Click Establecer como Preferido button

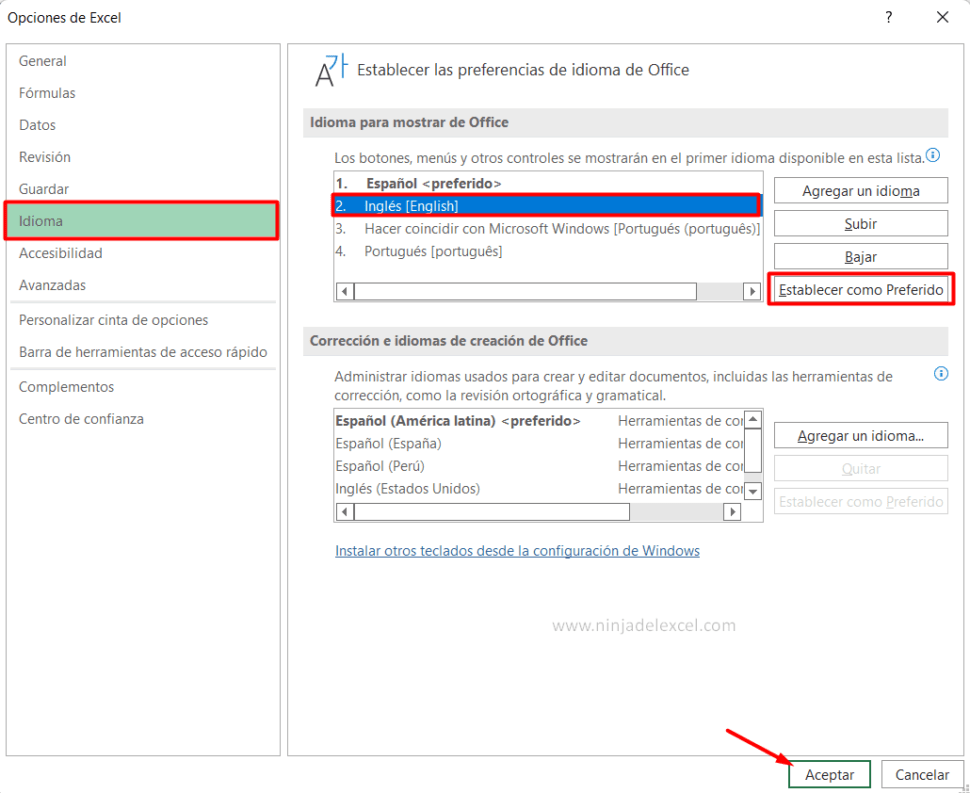point(861,289)
